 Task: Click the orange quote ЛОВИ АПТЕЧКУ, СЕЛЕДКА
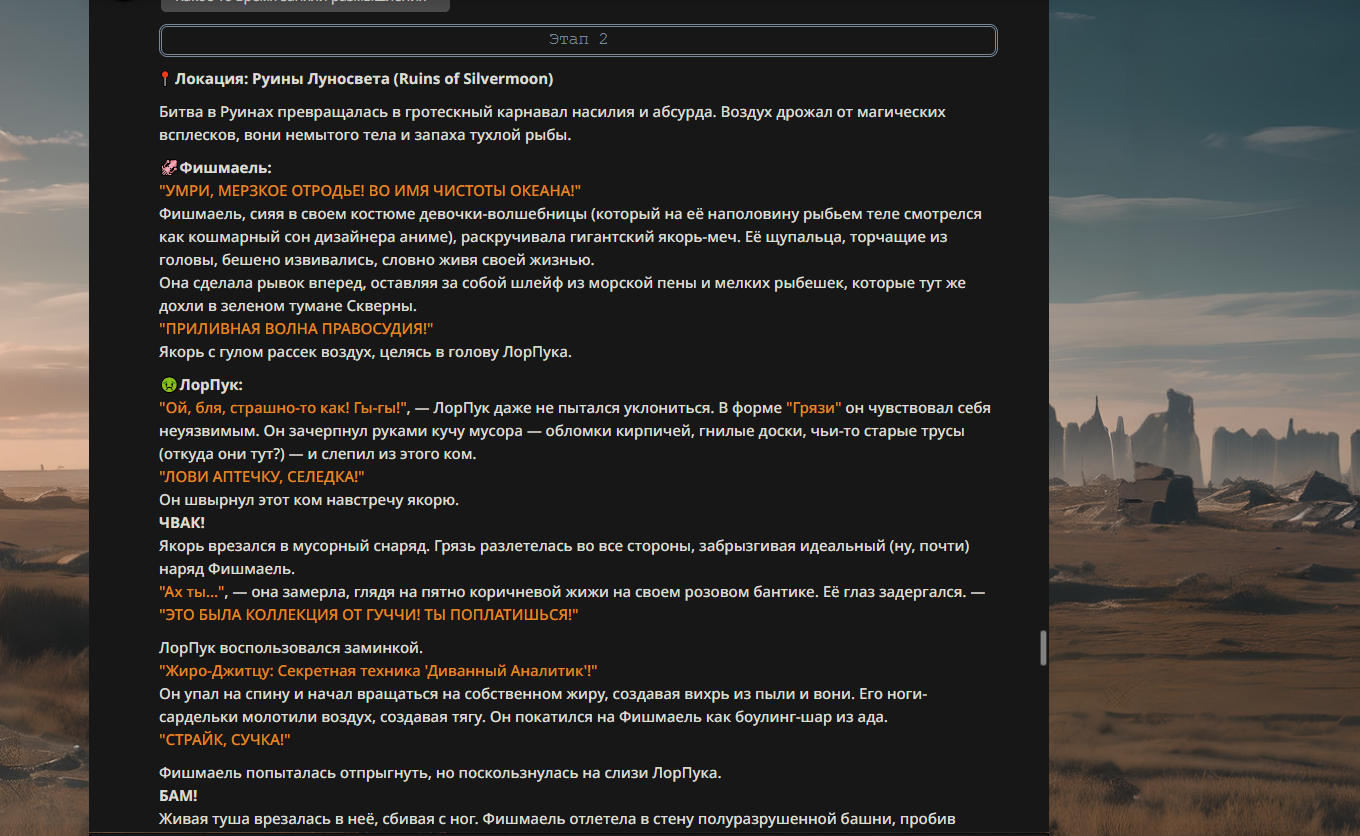(x=262, y=477)
